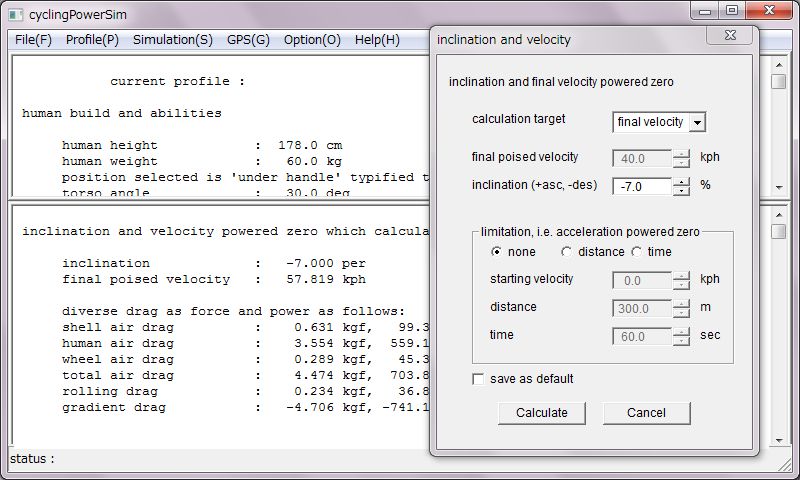Minimize the cyclingPowerSim main window
This screenshot has width=800, height=480.
(x=705, y=10)
